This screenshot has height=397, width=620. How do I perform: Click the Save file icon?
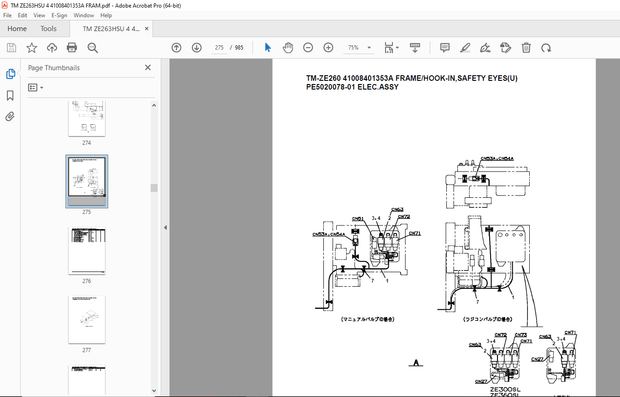[11, 48]
